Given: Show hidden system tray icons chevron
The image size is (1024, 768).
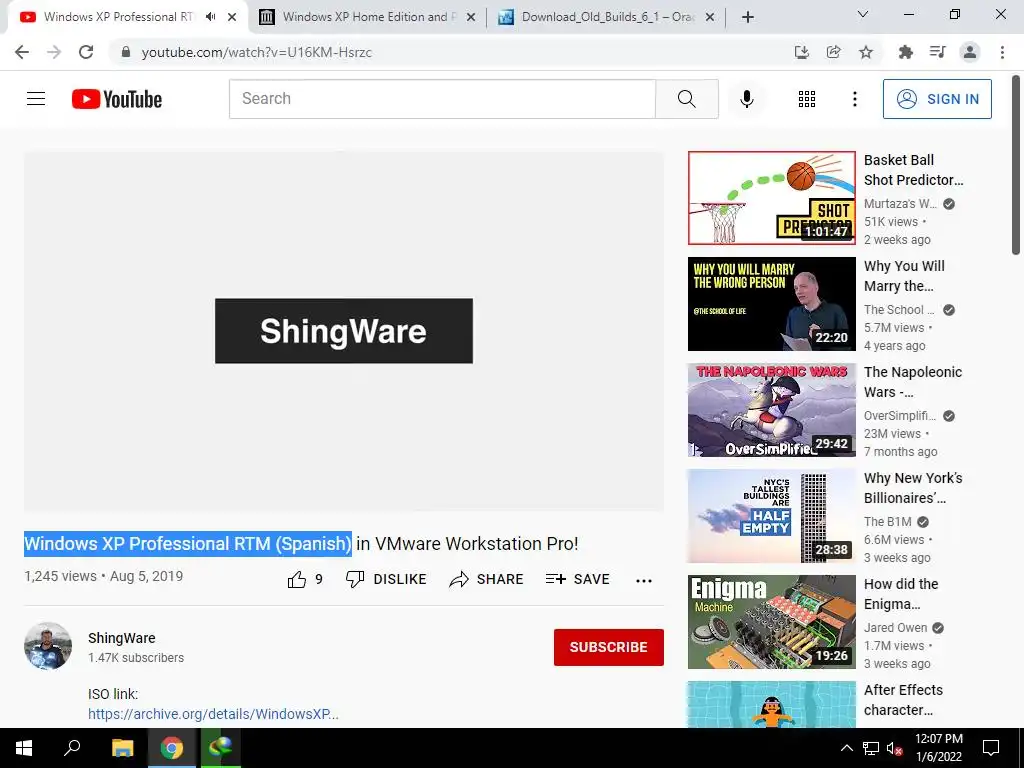Looking at the screenshot, I should (x=846, y=748).
